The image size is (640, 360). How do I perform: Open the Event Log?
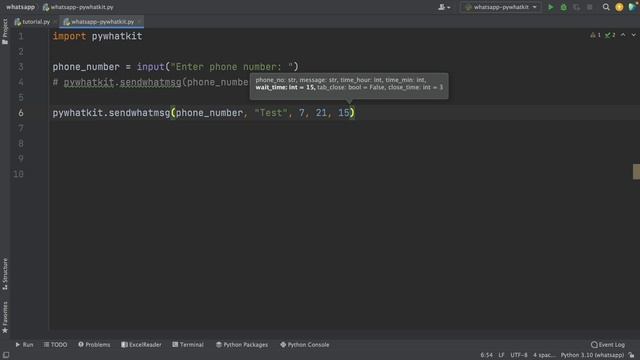coord(608,344)
